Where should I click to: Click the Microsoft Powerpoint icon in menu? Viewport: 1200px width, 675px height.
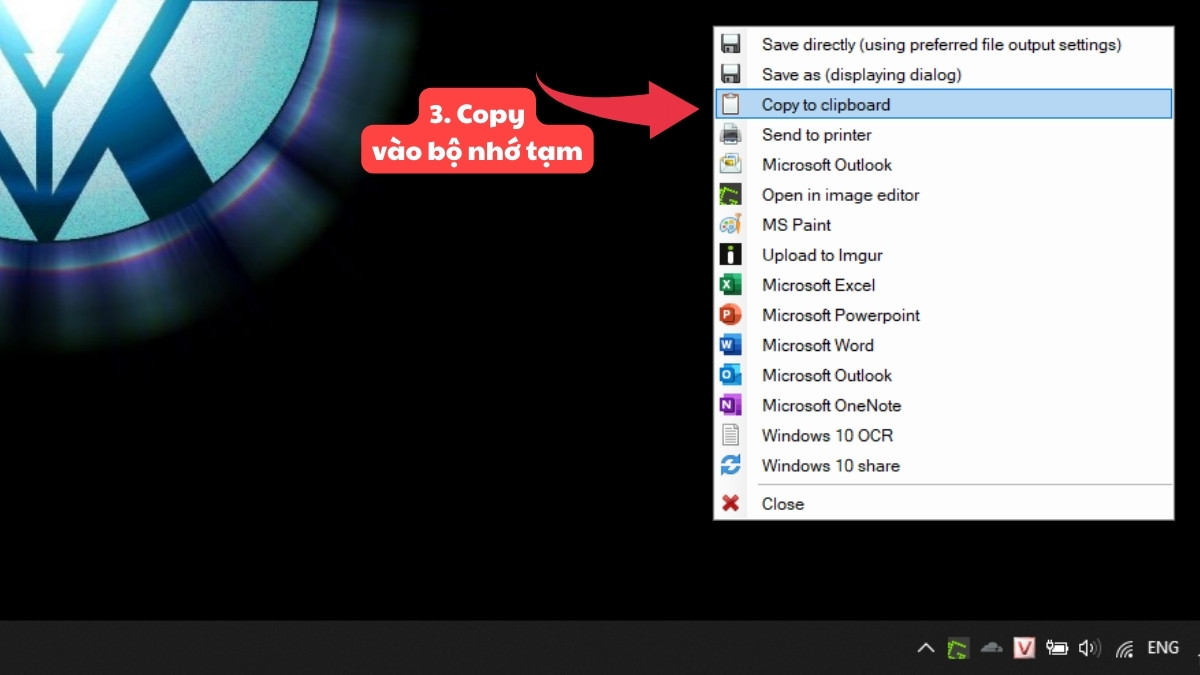coord(731,315)
